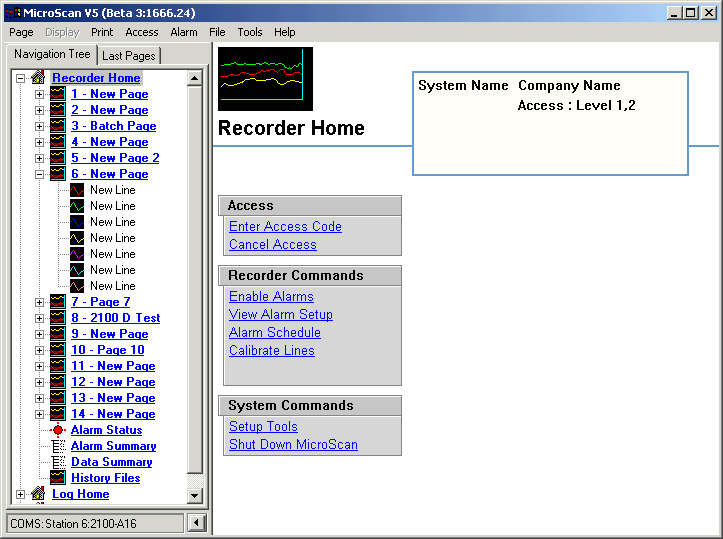Open the Tools menu
This screenshot has height=539, width=723.
(250, 32)
